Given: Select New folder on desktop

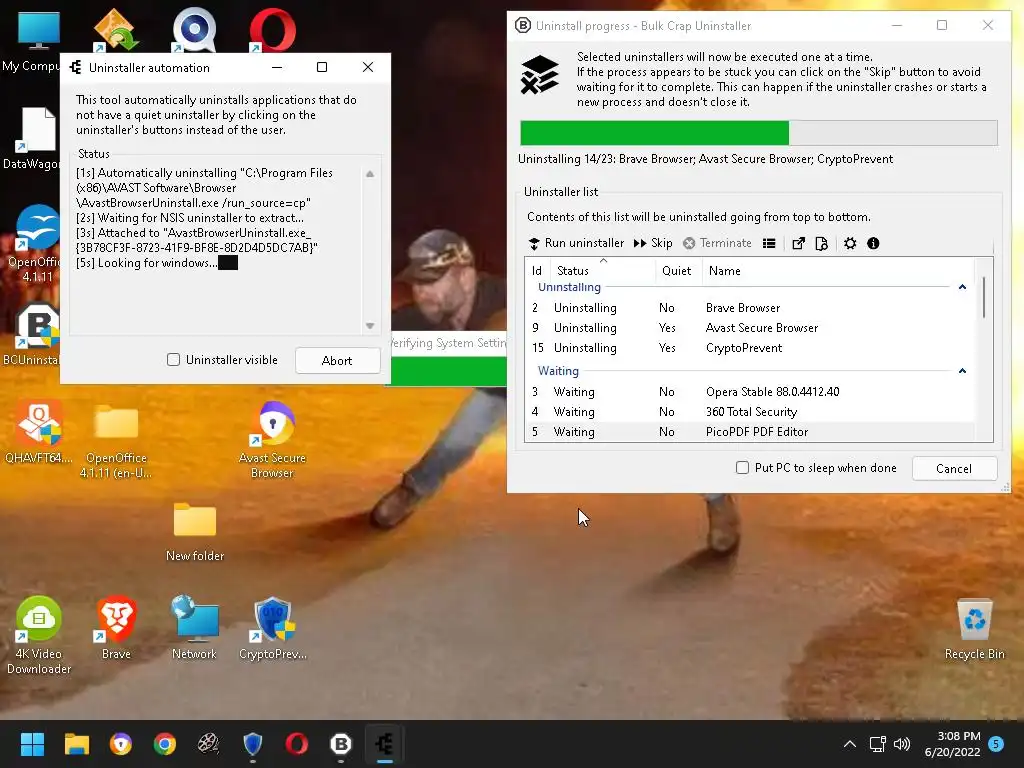Looking at the screenshot, I should (x=195, y=532).
